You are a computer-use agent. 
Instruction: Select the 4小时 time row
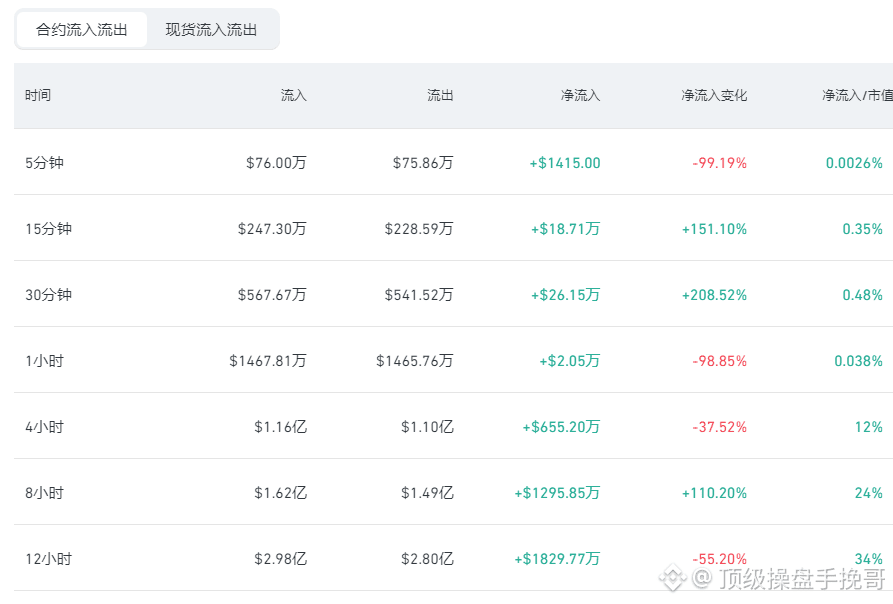coord(453,426)
